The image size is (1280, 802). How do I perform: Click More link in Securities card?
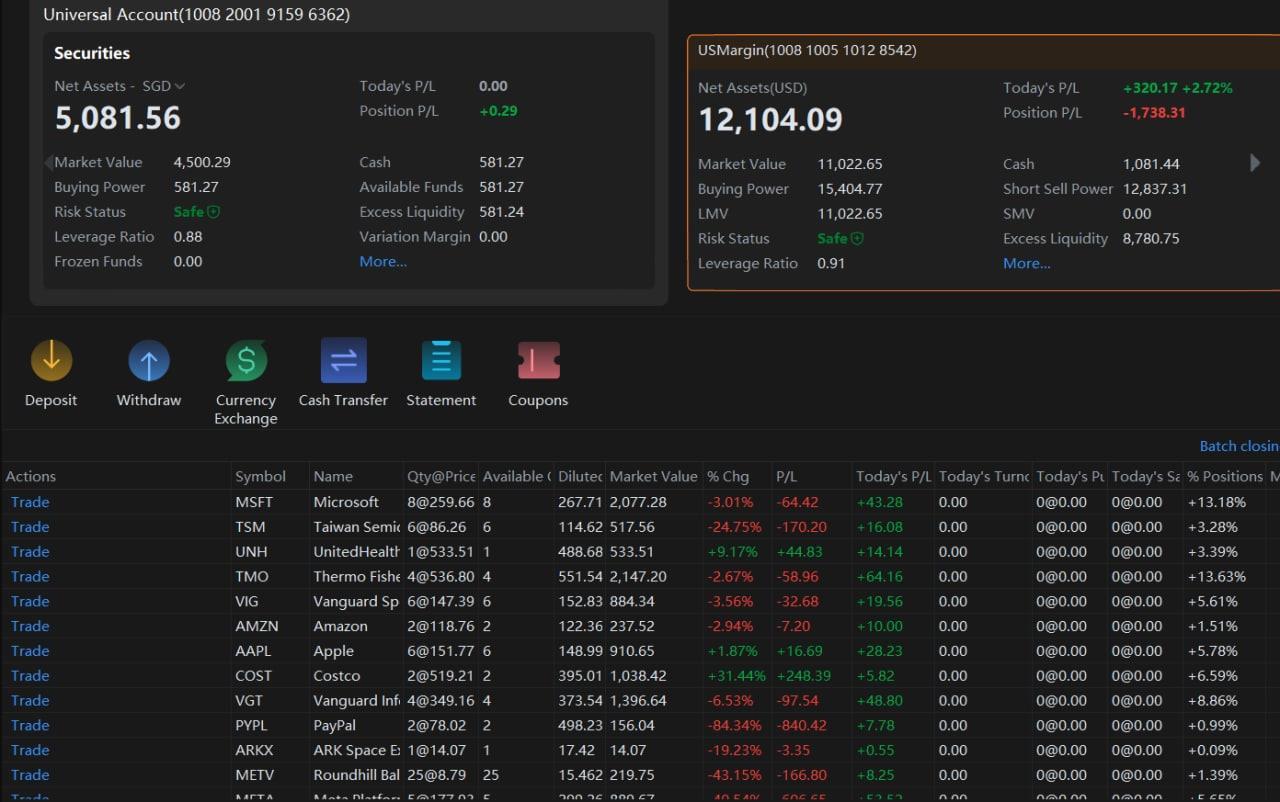point(383,262)
